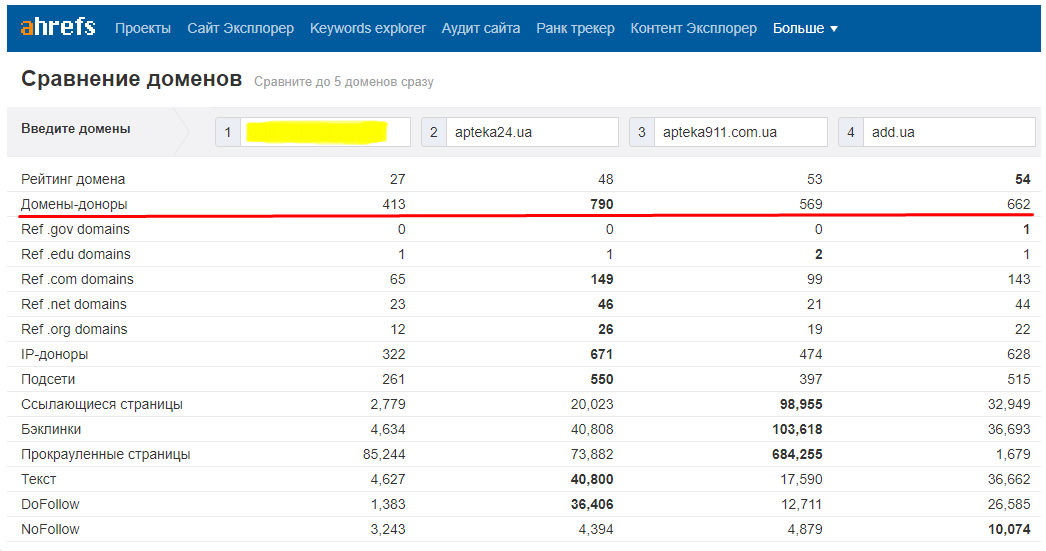Click the IP-доноры row label
This screenshot has width=1046, height=551.
[x=54, y=354]
